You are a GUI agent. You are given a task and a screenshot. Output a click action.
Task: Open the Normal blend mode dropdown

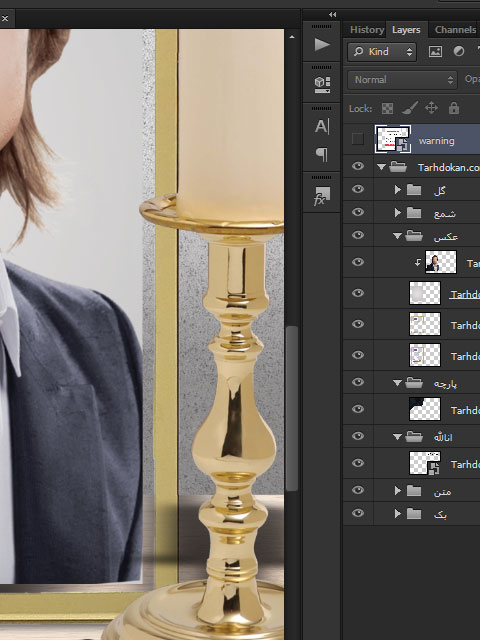tap(402, 80)
